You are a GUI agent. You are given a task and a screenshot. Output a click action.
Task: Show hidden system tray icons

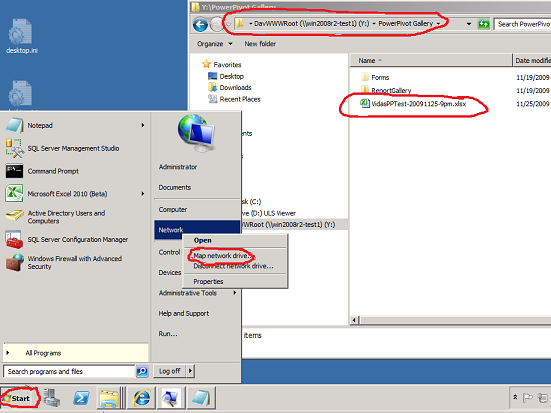[515, 397]
